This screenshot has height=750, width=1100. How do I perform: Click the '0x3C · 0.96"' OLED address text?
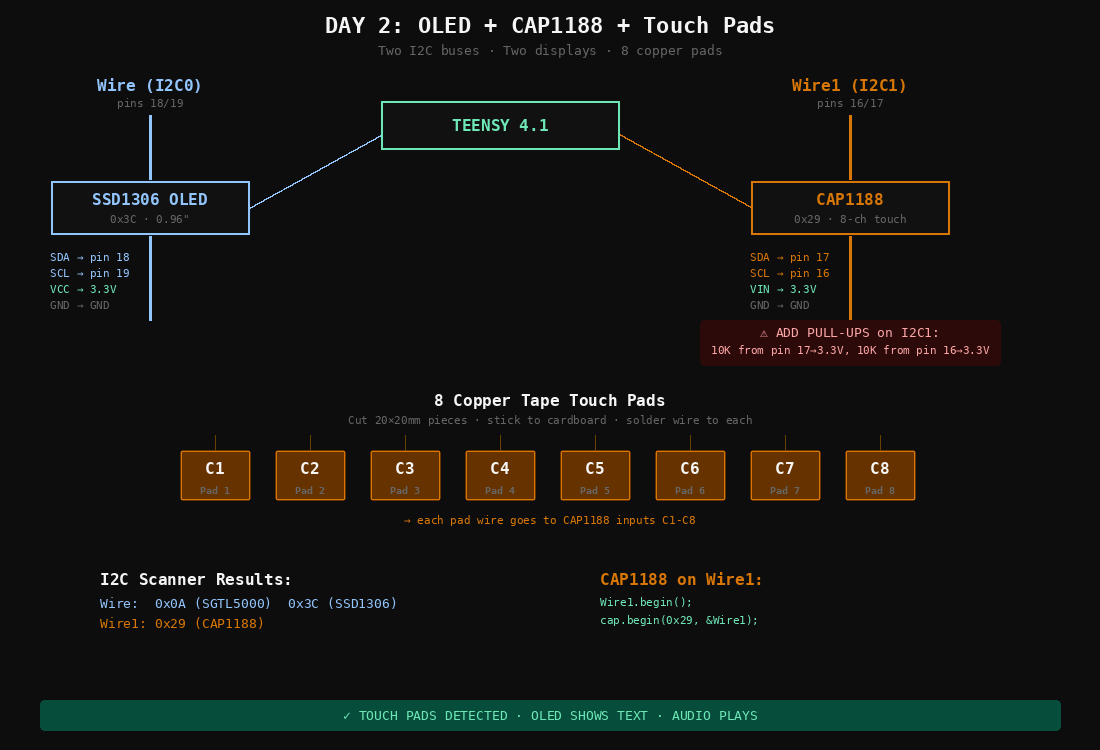(149, 219)
